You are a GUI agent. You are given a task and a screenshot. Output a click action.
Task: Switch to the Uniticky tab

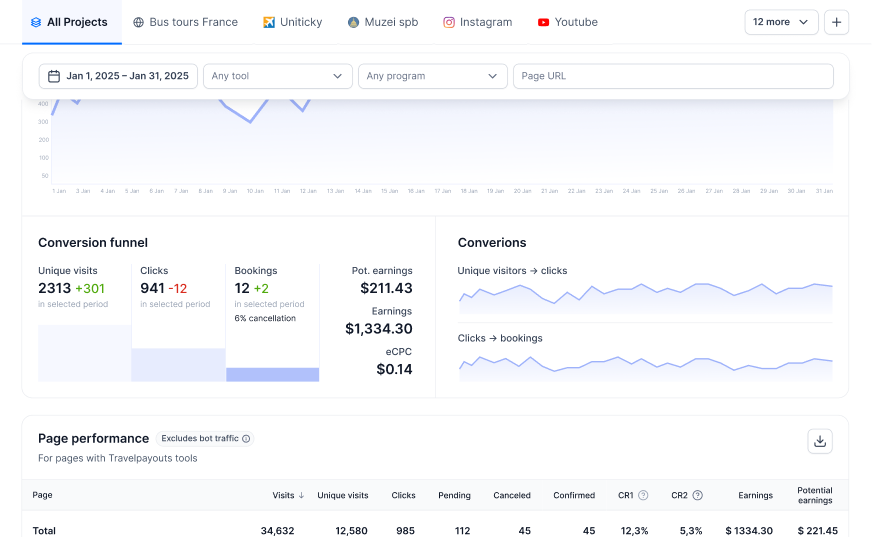coord(292,22)
